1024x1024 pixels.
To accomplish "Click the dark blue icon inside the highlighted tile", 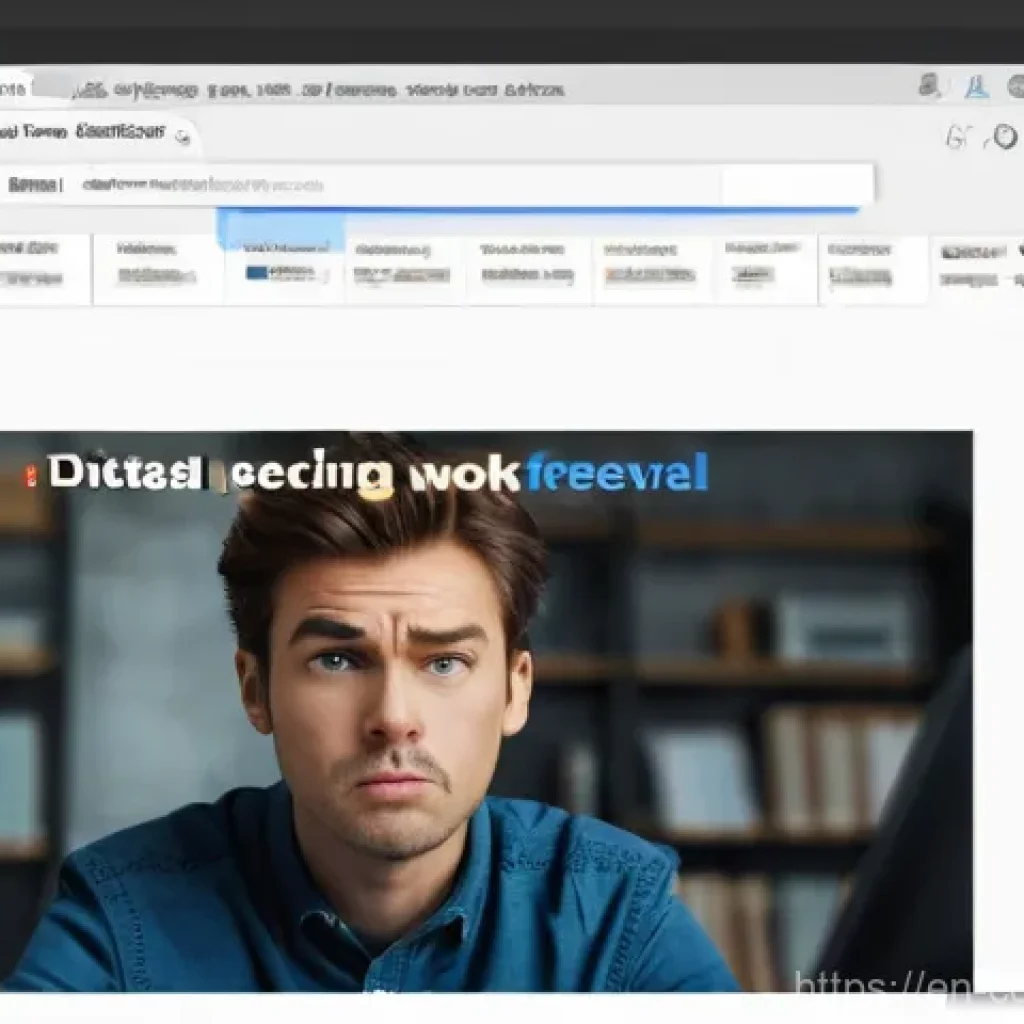I will click(257, 273).
